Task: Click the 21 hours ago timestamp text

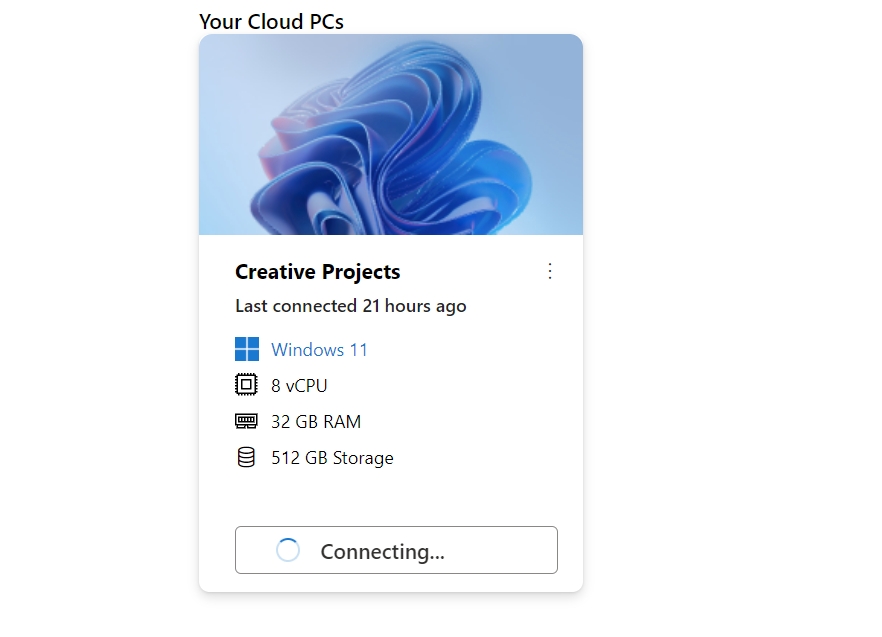Action: click(414, 306)
